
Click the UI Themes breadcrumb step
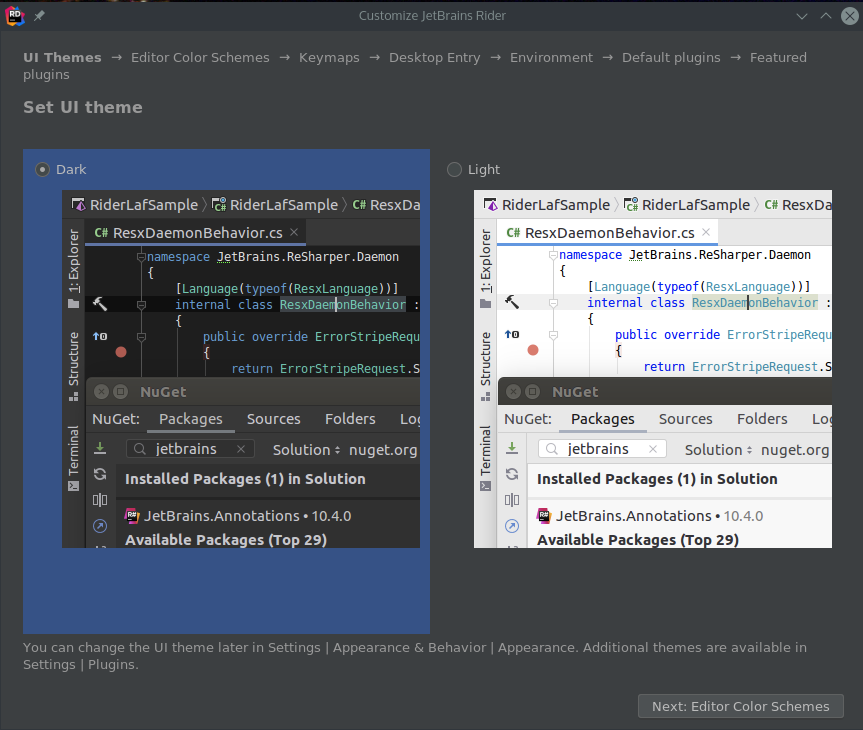pos(62,57)
